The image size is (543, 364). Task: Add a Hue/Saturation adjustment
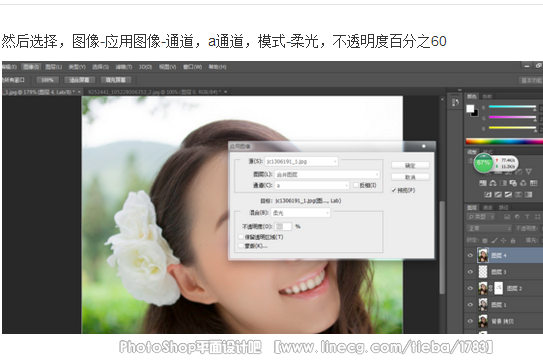483,183
